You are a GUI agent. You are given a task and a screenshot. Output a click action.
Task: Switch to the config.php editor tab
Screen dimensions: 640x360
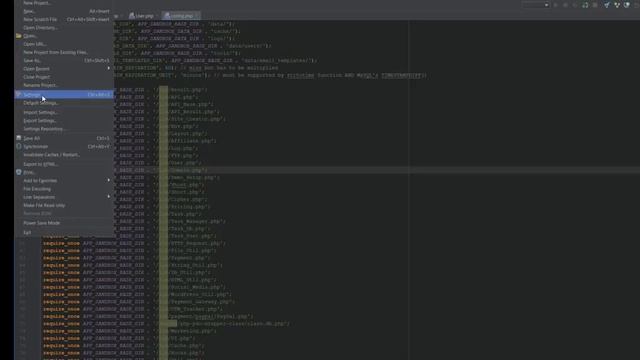(x=180, y=16)
